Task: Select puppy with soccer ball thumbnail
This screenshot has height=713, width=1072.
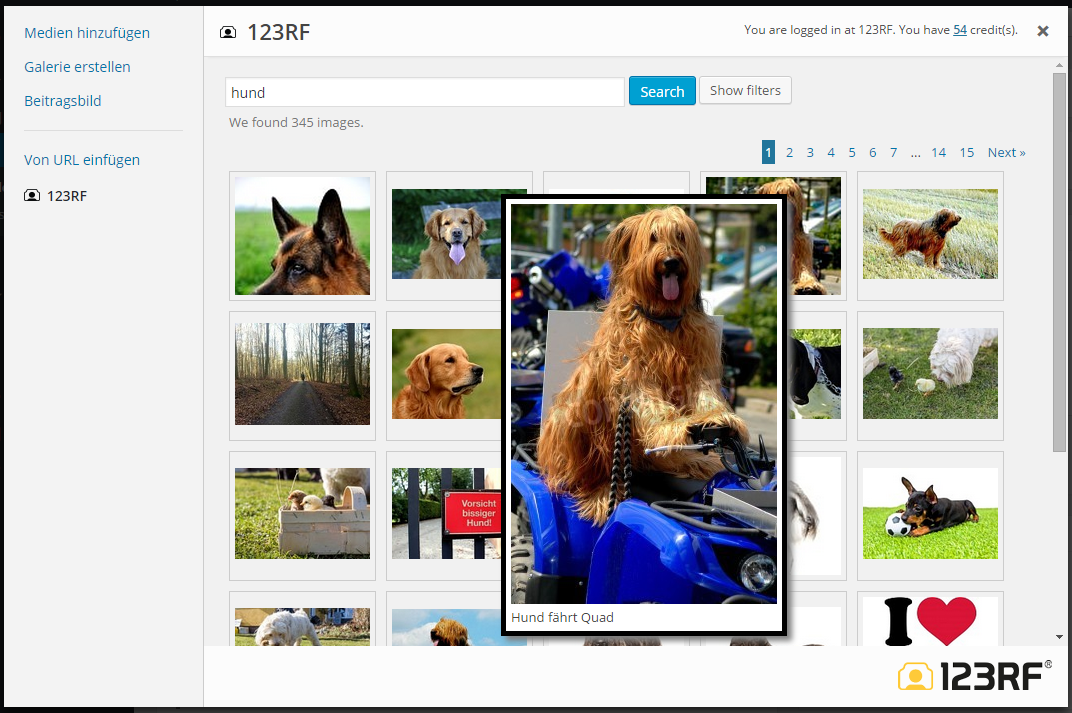Action: [x=930, y=514]
